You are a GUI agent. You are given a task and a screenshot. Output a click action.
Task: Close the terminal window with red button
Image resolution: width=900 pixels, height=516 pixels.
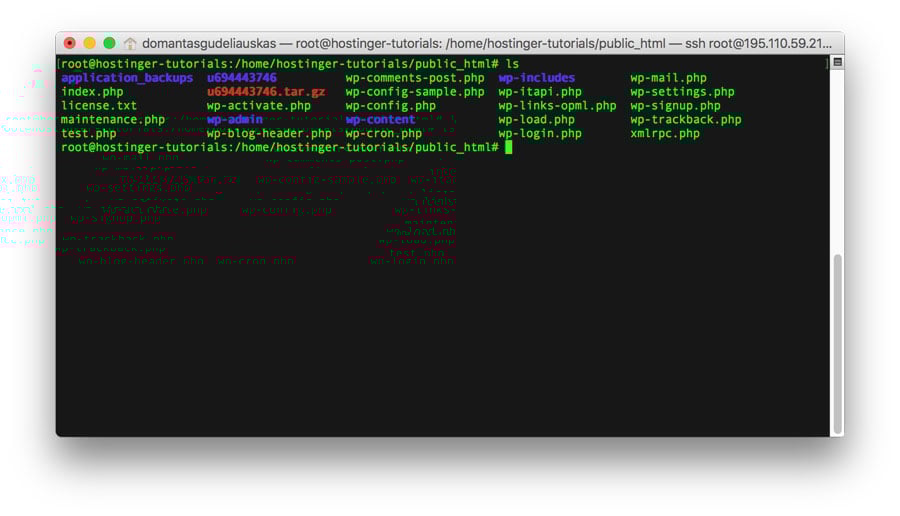coord(69,43)
